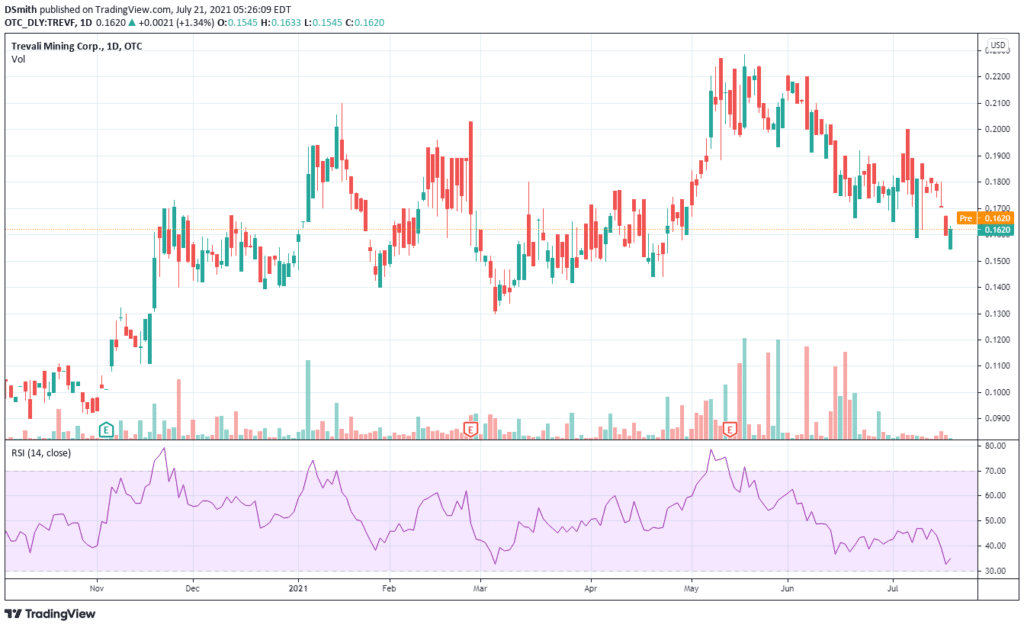Screen dimensions: 1024x628
Task: Click the Nov label on the time axis
Action: (97, 588)
